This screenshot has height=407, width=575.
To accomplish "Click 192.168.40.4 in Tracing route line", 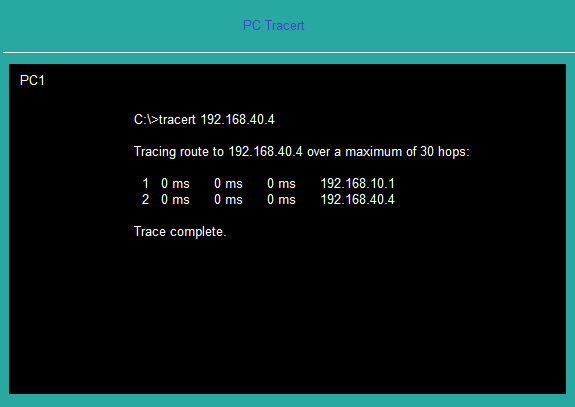I will (x=265, y=151).
